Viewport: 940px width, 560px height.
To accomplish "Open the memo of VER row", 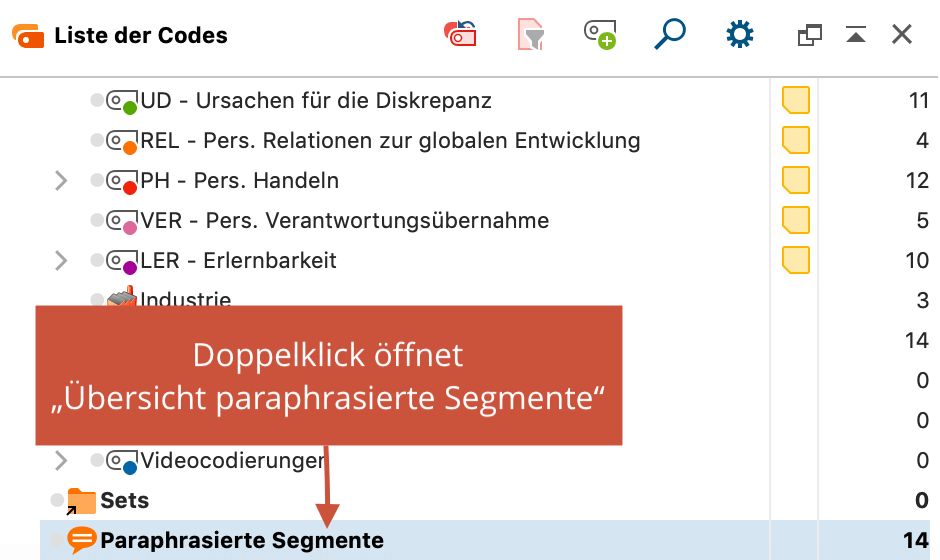I will pyautogui.click(x=796, y=221).
